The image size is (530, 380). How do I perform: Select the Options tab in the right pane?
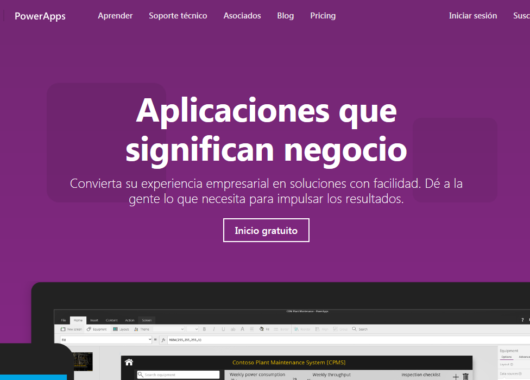[x=507, y=357]
